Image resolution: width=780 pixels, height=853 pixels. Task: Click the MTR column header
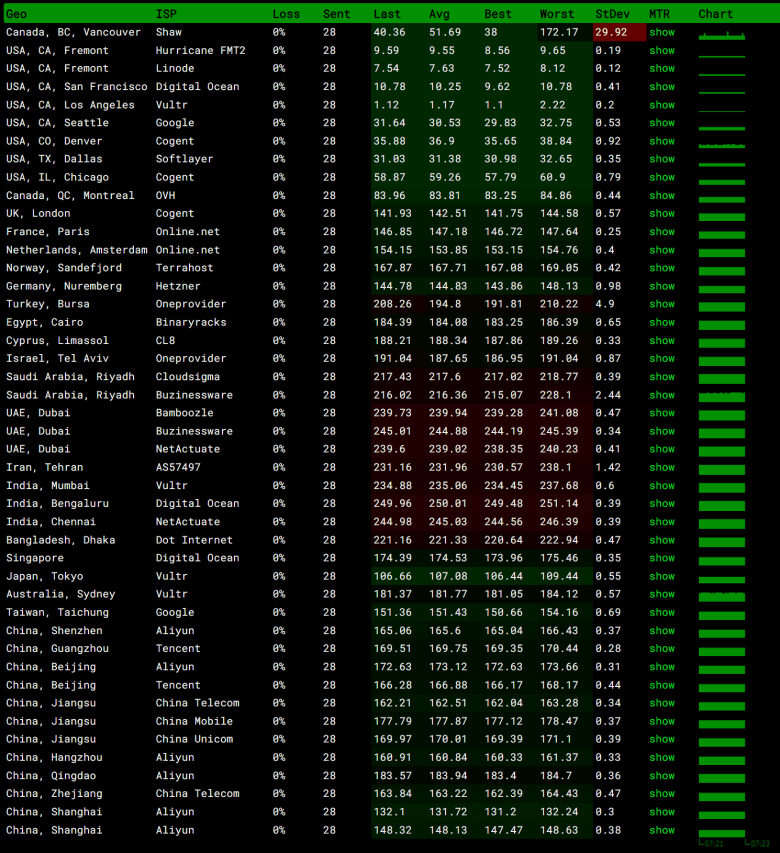pyautogui.click(x=659, y=14)
